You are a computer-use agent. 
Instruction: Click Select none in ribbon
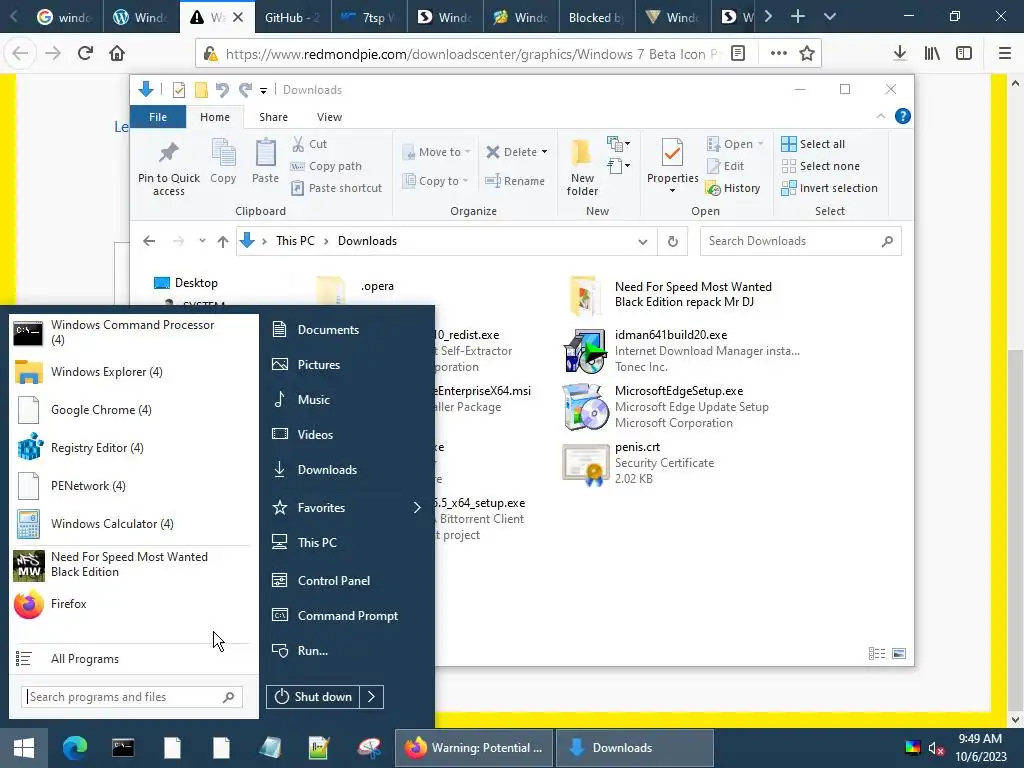820,166
